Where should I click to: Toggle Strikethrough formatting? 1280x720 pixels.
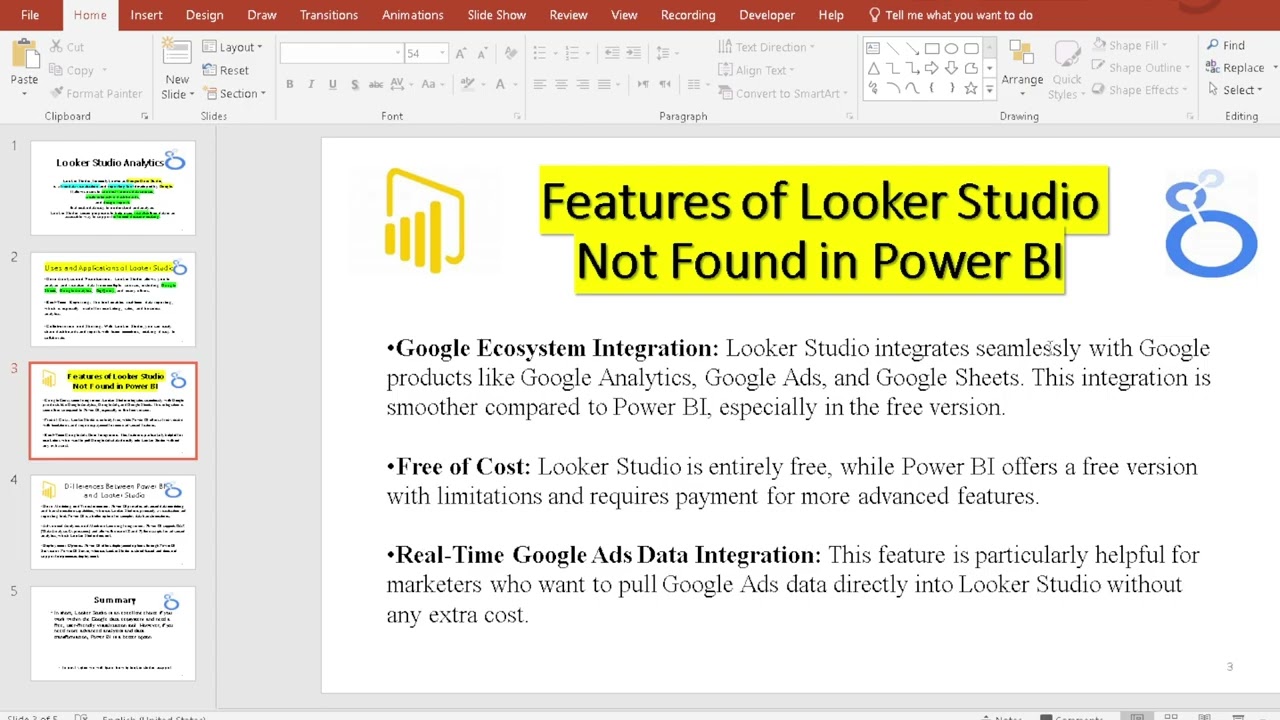[x=376, y=85]
